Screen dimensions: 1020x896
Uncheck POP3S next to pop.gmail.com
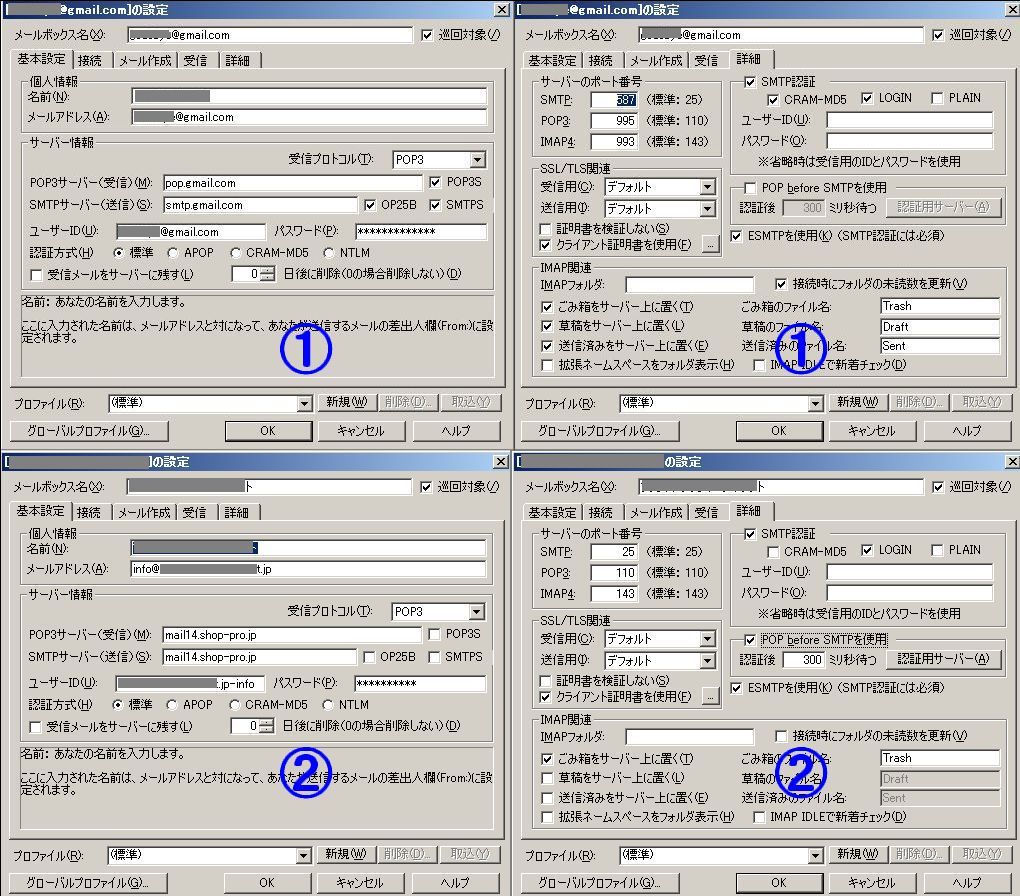click(435, 182)
